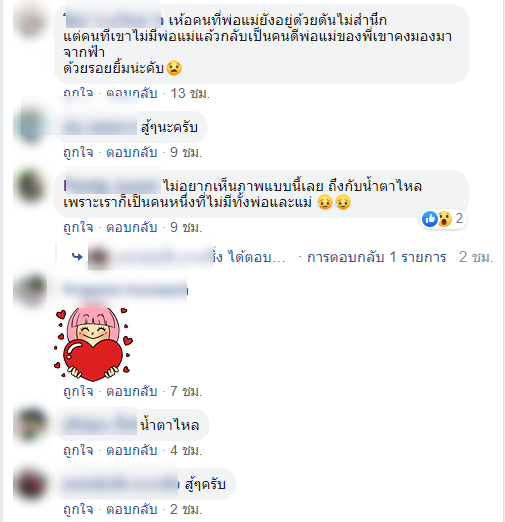Open the '7 ชม.' timestamp under sticker

tap(186, 391)
